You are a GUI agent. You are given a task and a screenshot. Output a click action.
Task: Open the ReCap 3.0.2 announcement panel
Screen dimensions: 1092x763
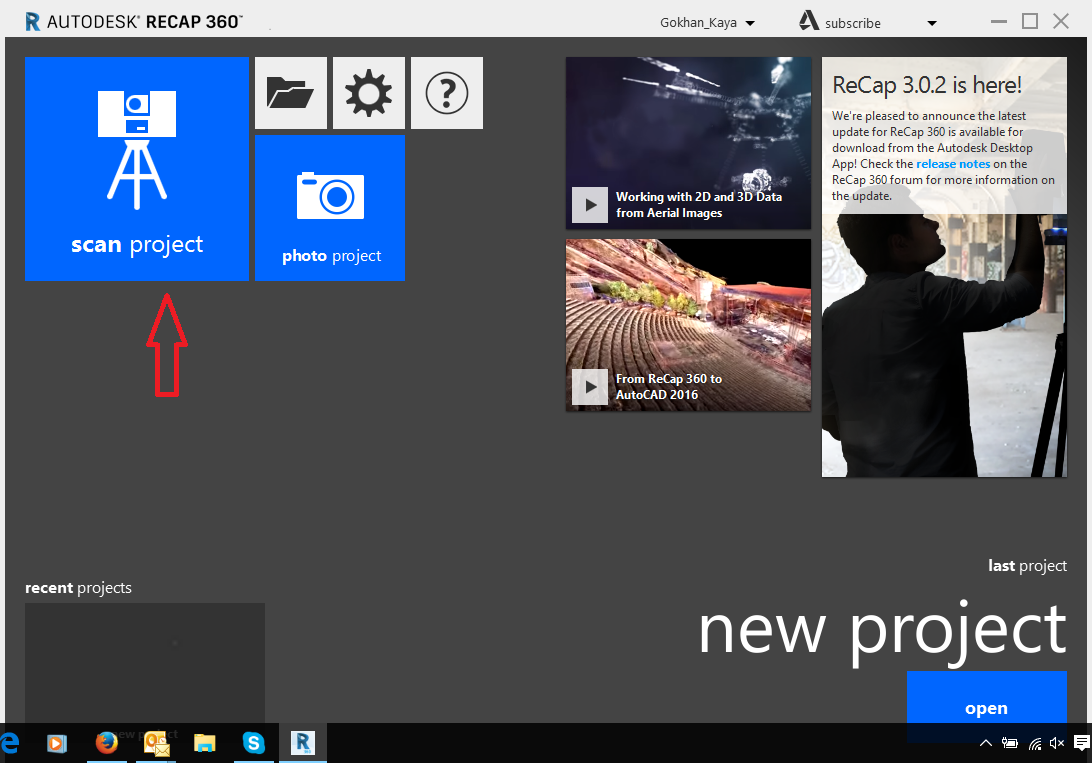coord(944,267)
